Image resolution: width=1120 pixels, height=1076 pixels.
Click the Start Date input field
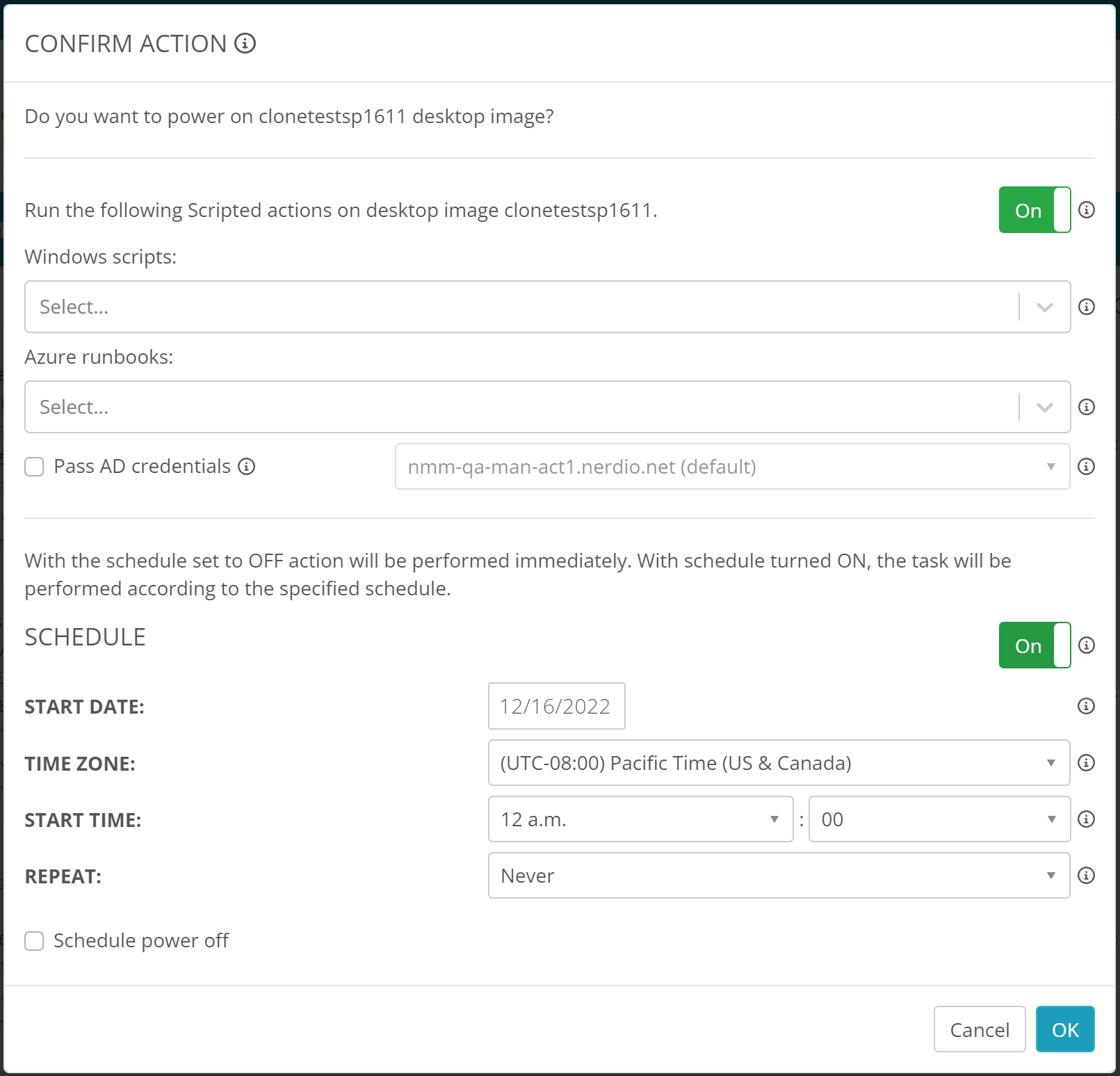[556, 707]
